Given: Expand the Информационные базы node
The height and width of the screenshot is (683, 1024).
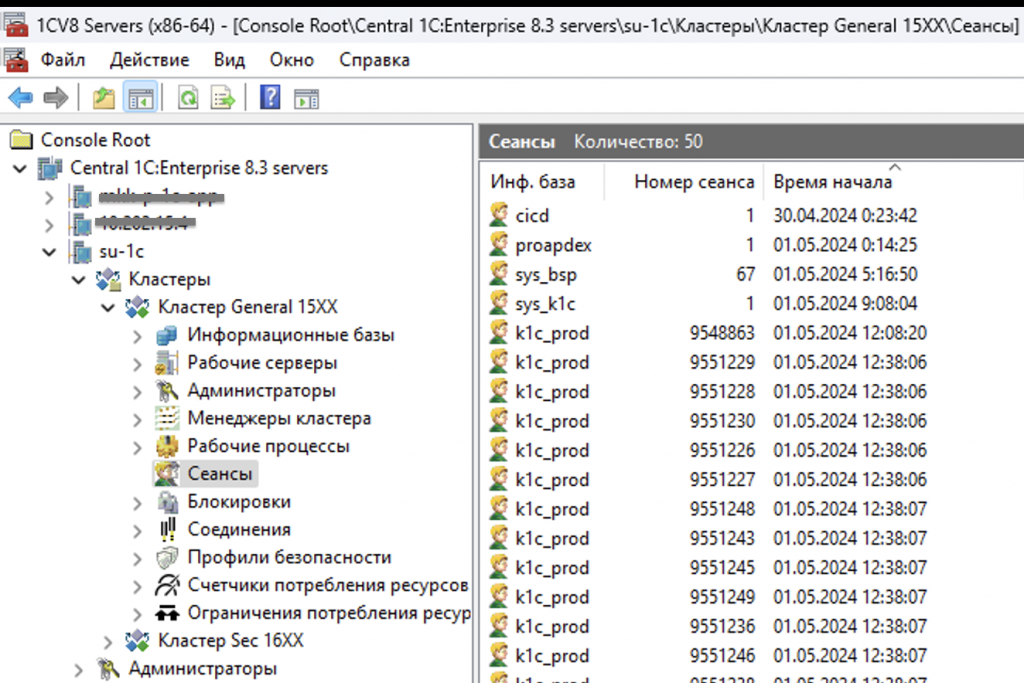Looking at the screenshot, I should click(x=137, y=336).
